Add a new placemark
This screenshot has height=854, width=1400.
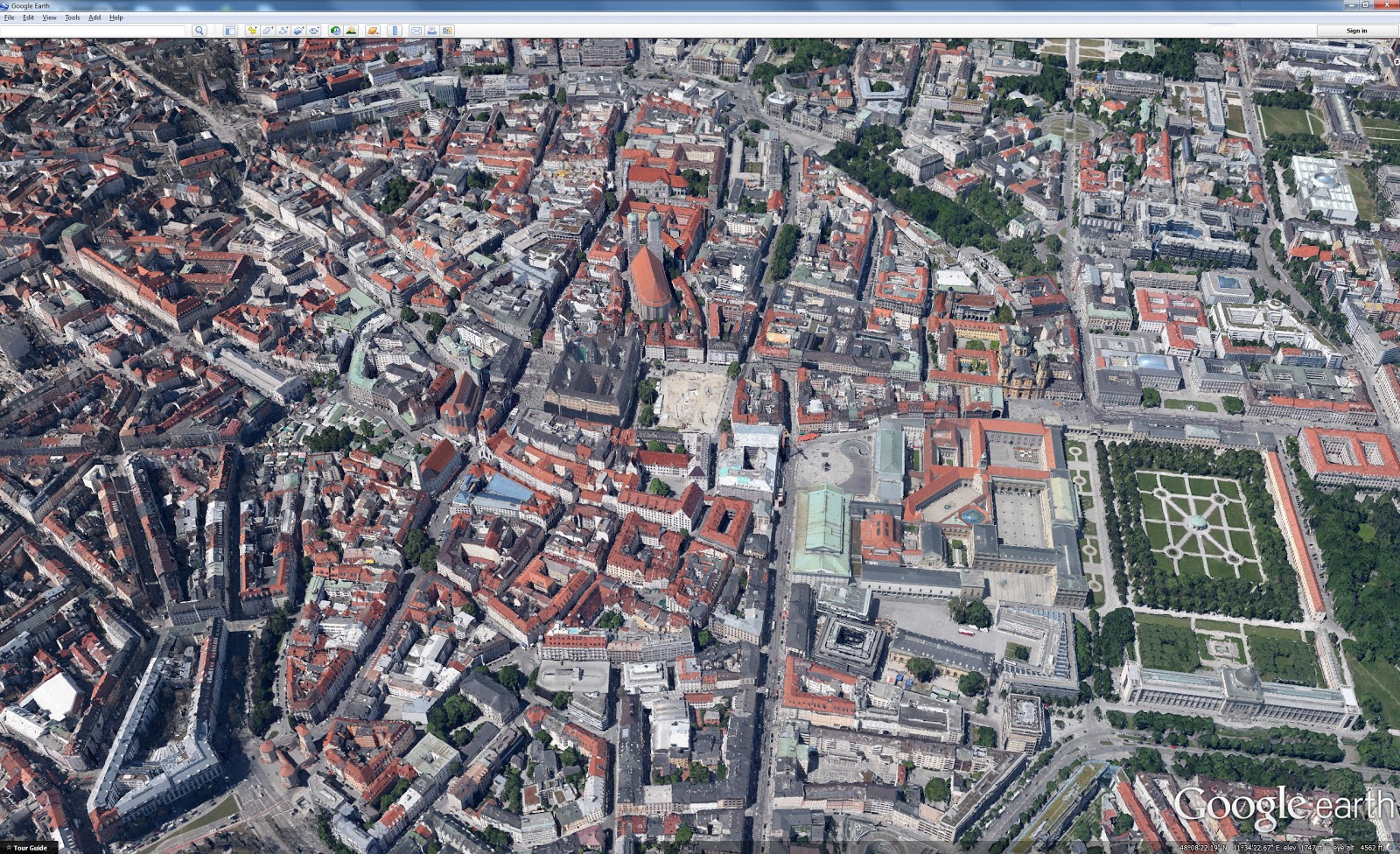coord(251,30)
